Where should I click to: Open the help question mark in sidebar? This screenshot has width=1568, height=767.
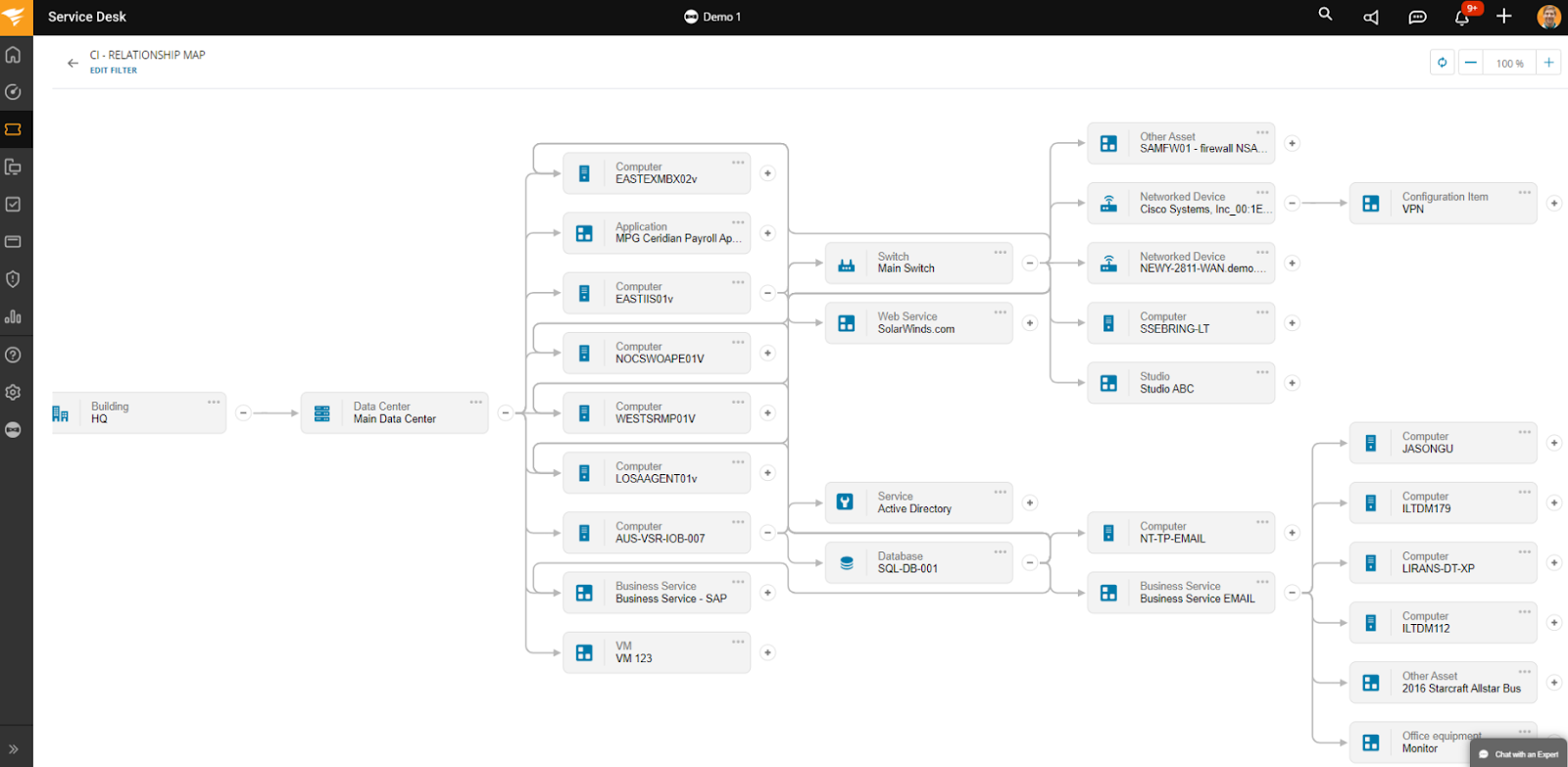pyautogui.click(x=14, y=356)
